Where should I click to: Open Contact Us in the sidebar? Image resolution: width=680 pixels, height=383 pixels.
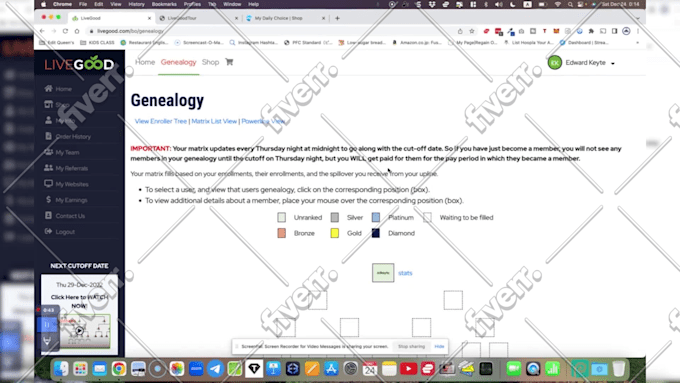(x=70, y=216)
